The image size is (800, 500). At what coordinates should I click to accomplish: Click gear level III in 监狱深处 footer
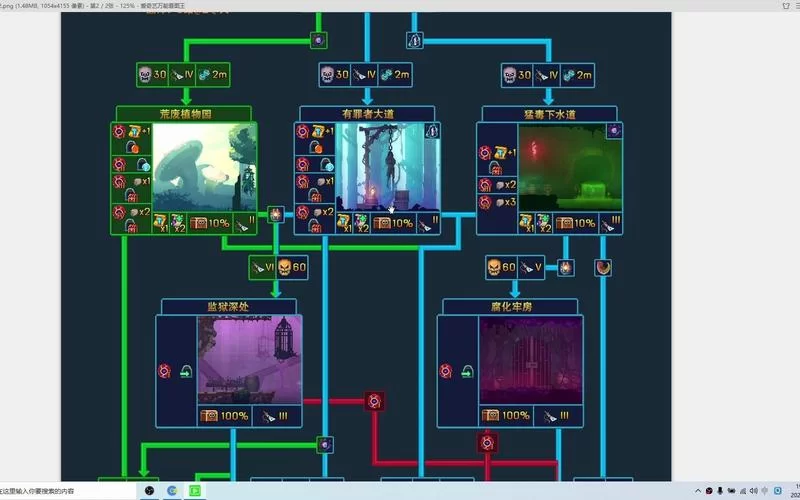(x=276, y=416)
